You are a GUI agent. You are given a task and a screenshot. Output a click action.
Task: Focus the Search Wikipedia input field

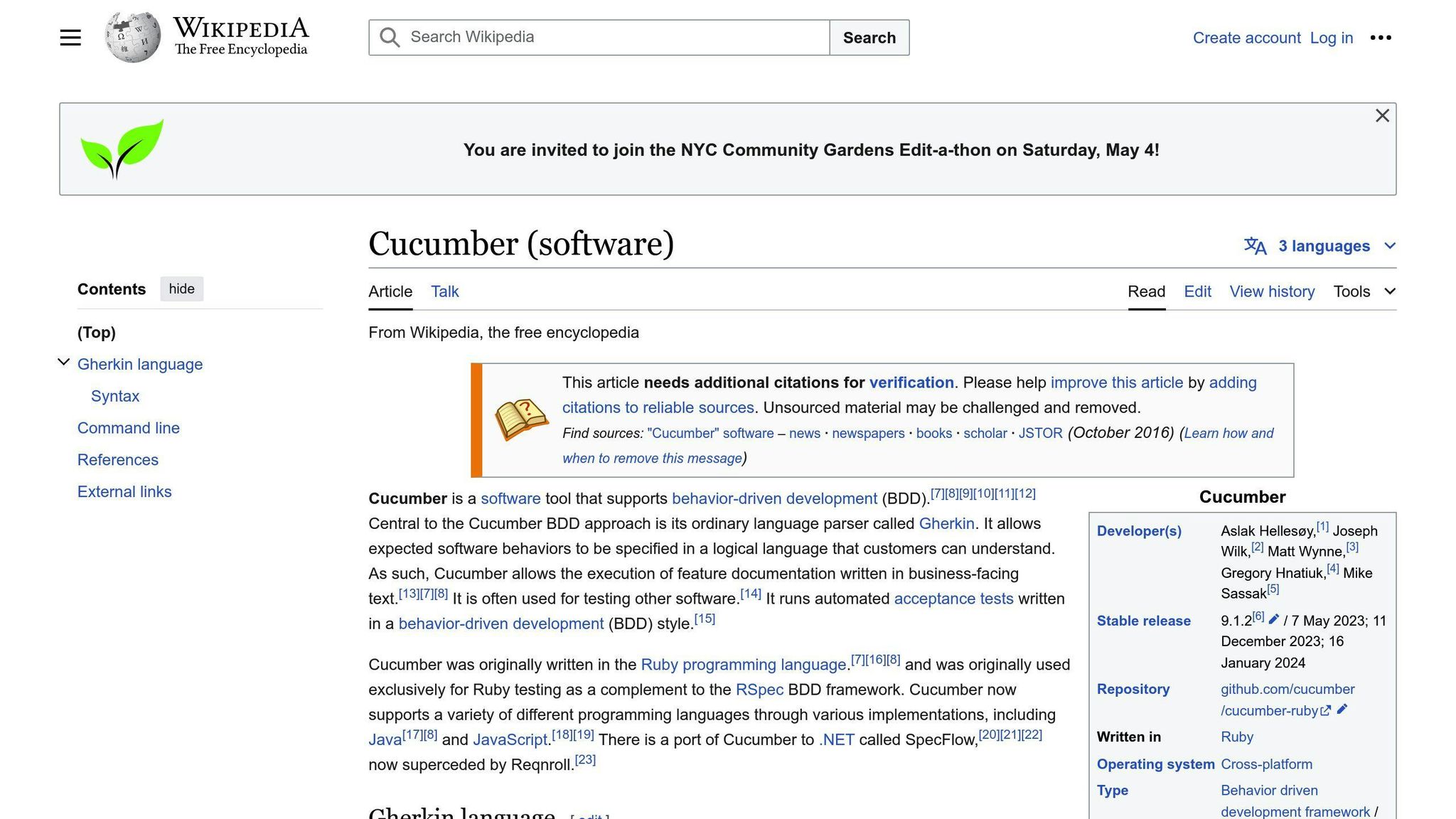599,38
